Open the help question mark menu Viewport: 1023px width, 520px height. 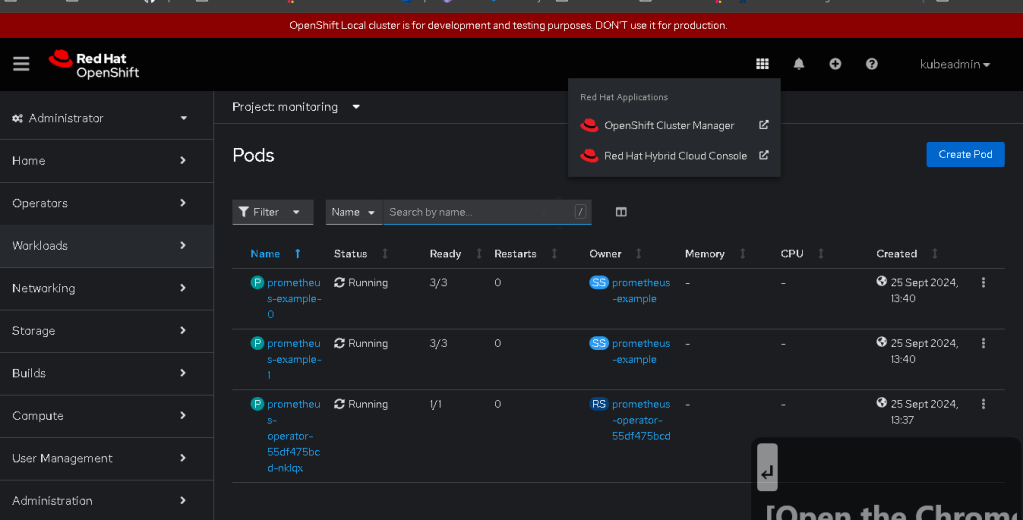[872, 64]
